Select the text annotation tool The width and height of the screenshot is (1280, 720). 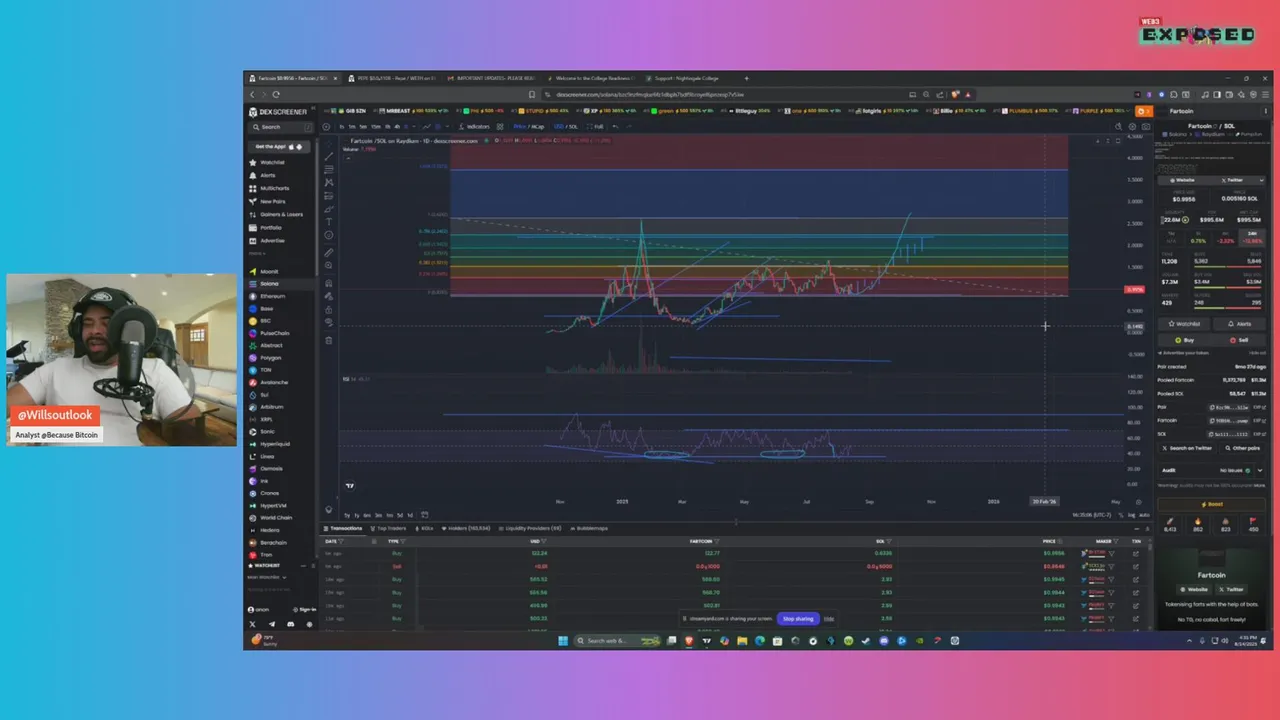[x=329, y=222]
